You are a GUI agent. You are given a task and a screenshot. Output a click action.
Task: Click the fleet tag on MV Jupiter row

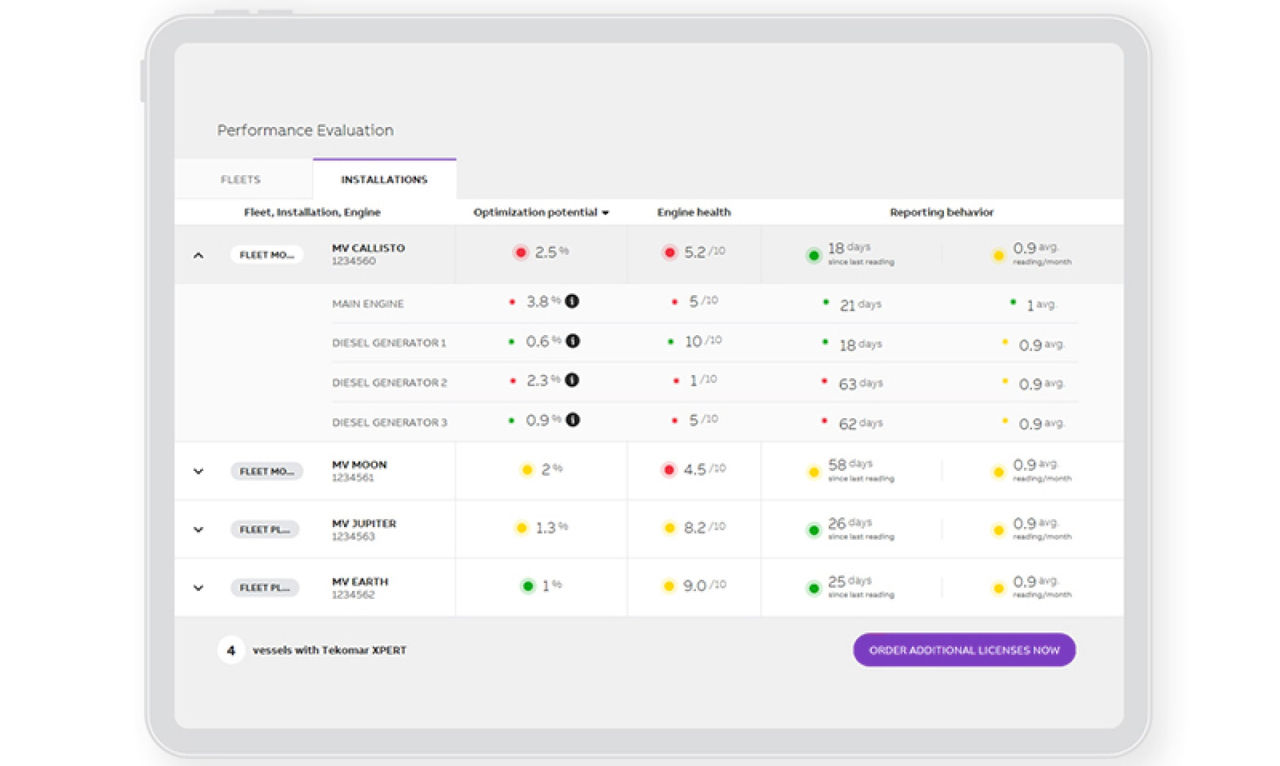264,529
